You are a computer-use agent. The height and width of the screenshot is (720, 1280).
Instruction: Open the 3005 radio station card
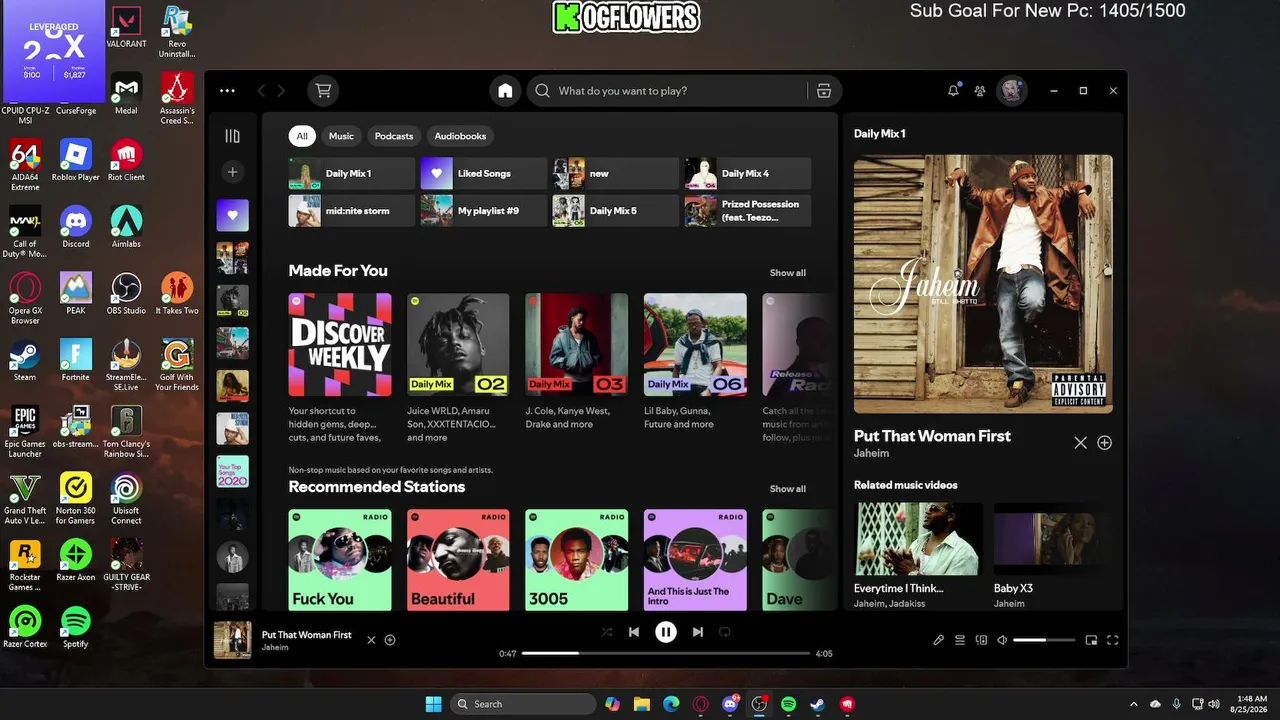point(577,560)
